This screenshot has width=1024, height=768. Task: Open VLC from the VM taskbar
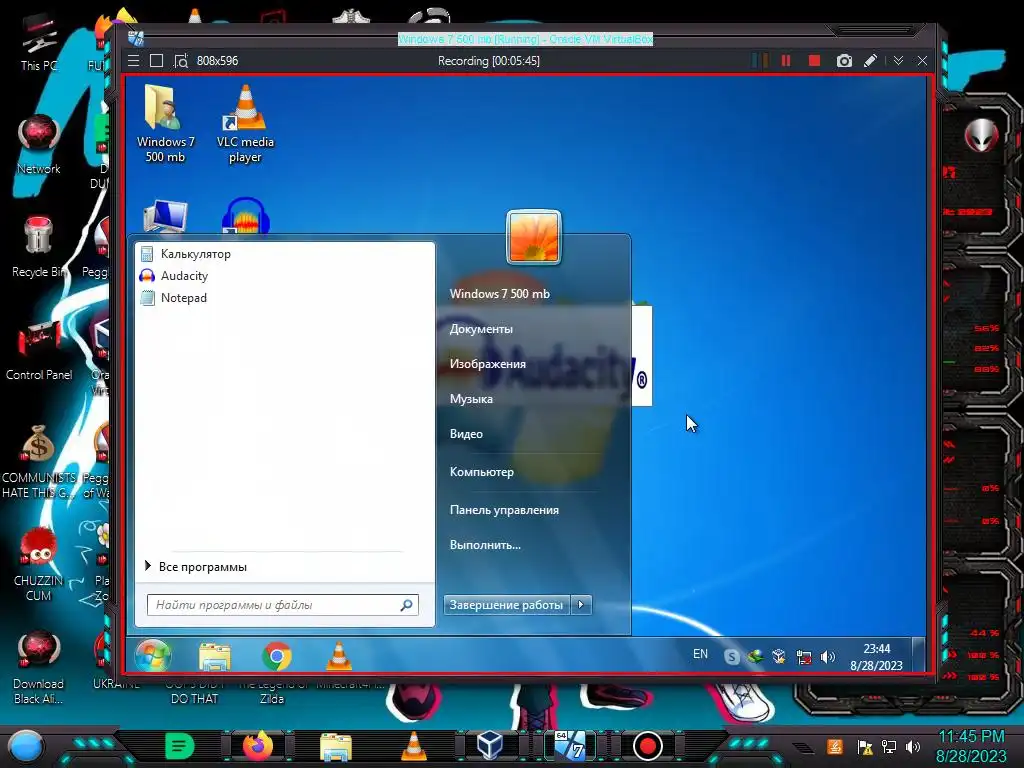tap(339, 656)
